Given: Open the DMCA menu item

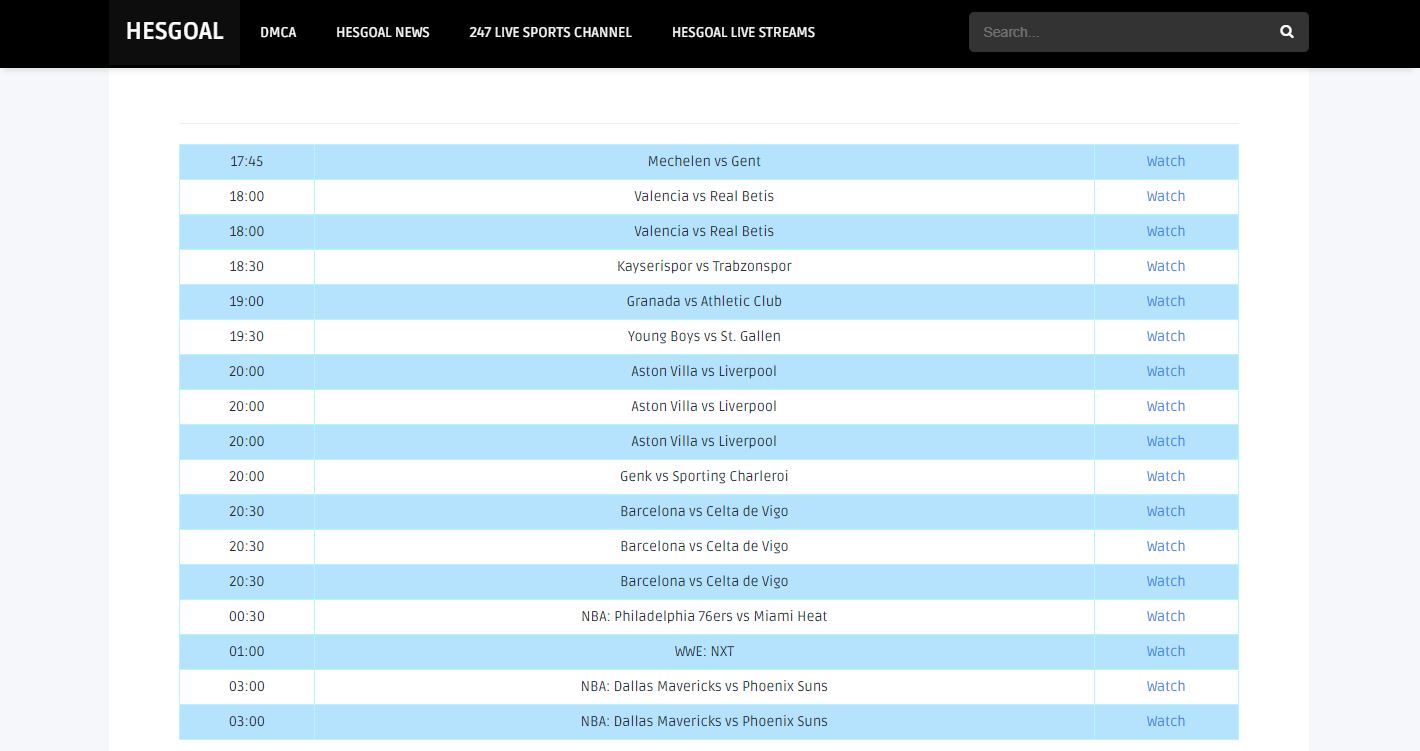Looking at the screenshot, I should point(278,32).
